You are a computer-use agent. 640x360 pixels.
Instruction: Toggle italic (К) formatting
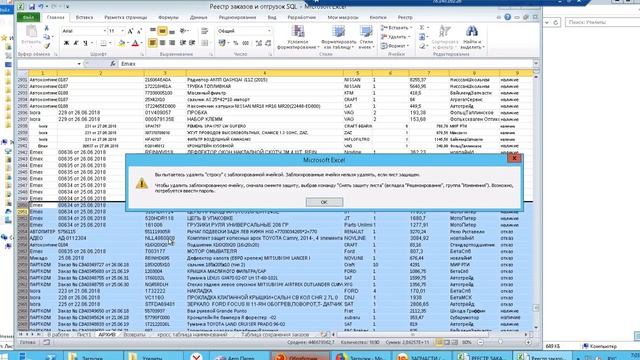pos(76,43)
